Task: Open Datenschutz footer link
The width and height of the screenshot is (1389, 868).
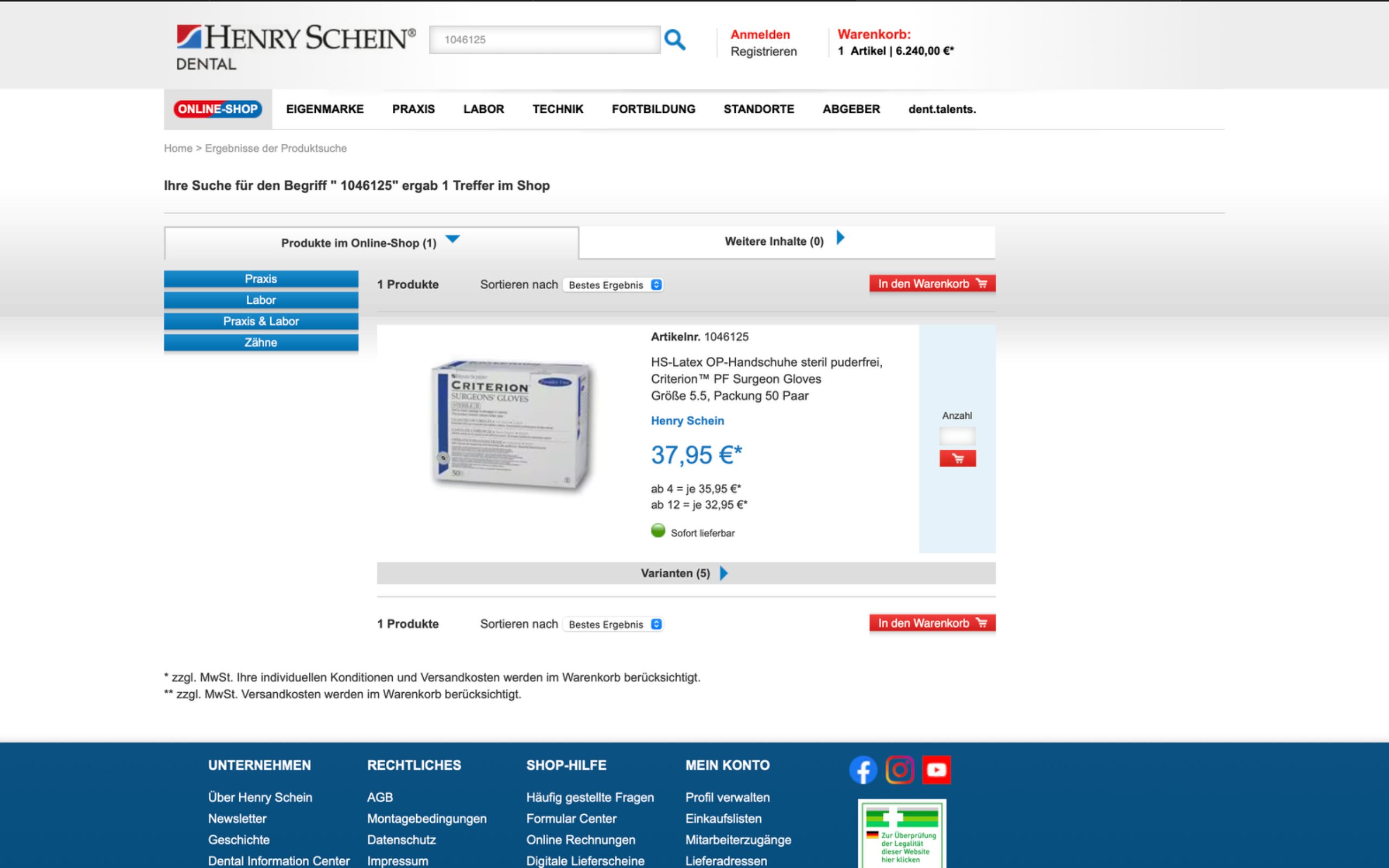Action: [401, 840]
